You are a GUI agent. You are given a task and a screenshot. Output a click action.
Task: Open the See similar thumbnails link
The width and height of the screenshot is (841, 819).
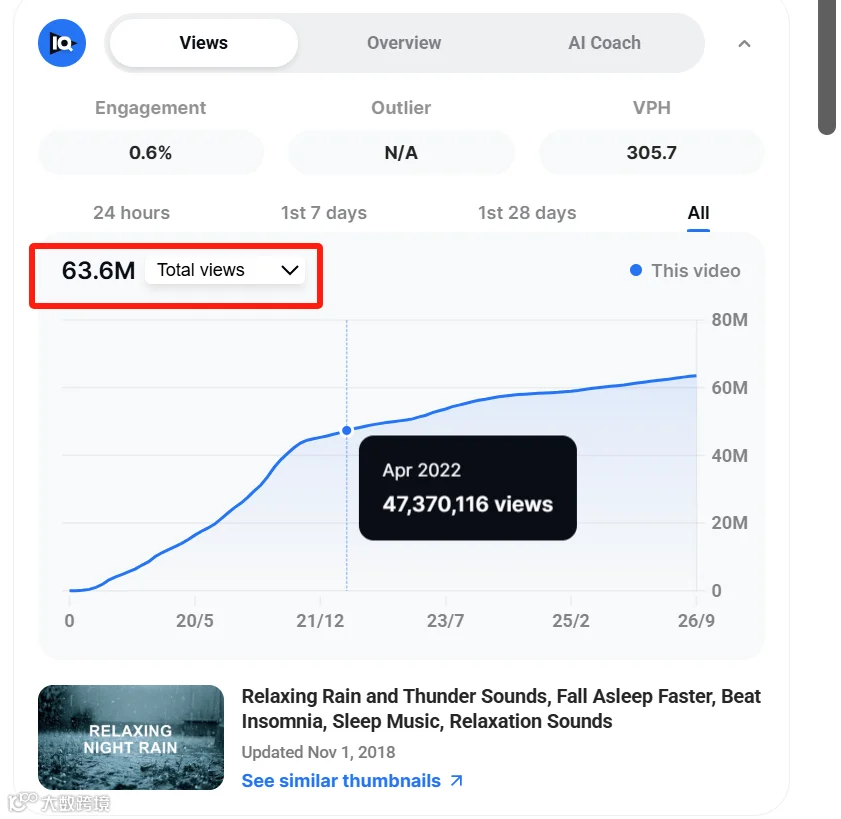(341, 781)
